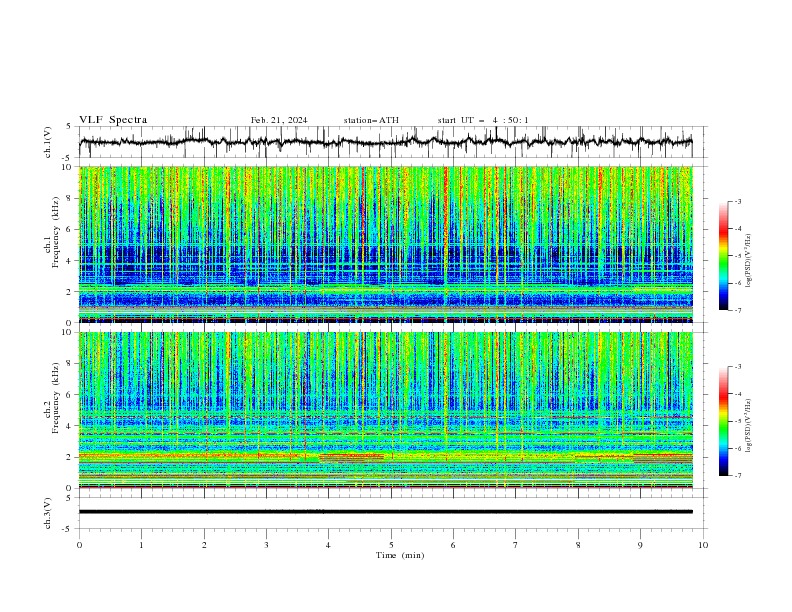Click the ch.1 color bar 'log(PSD)(V²/Hz)' label
This screenshot has width=792, height=612.
748,261
